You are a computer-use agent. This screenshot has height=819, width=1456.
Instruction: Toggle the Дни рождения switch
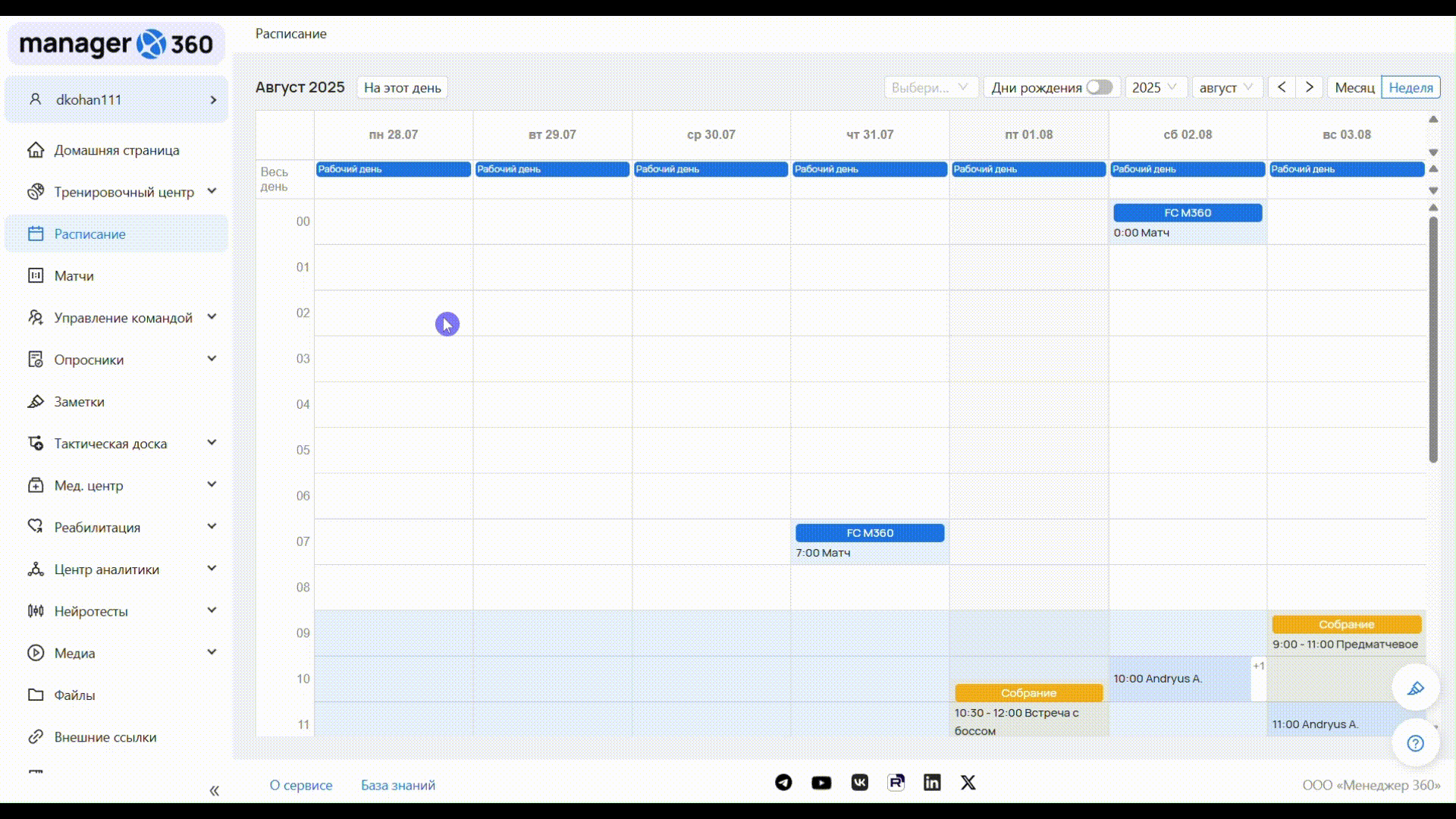coord(1099,87)
